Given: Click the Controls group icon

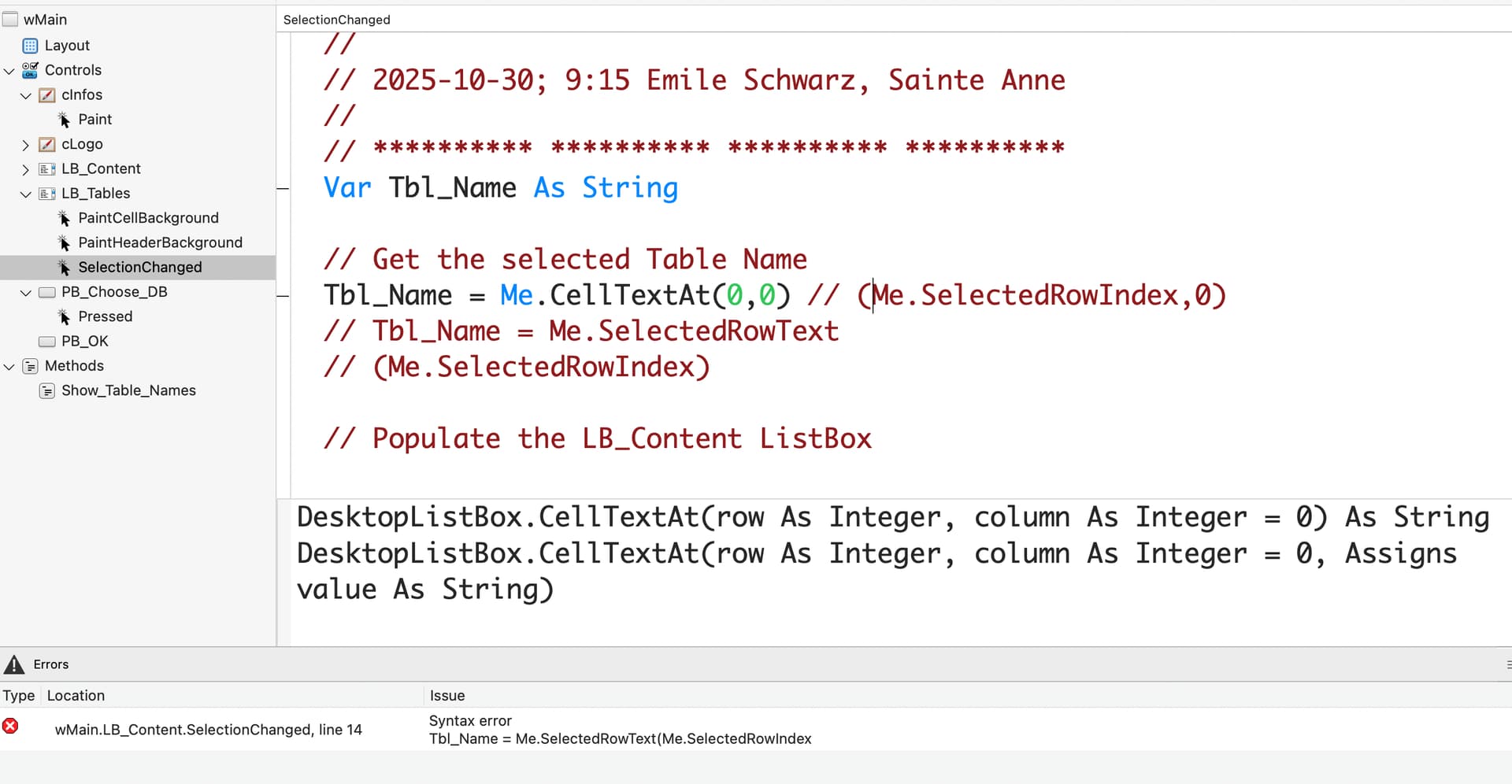Looking at the screenshot, I should coord(30,70).
